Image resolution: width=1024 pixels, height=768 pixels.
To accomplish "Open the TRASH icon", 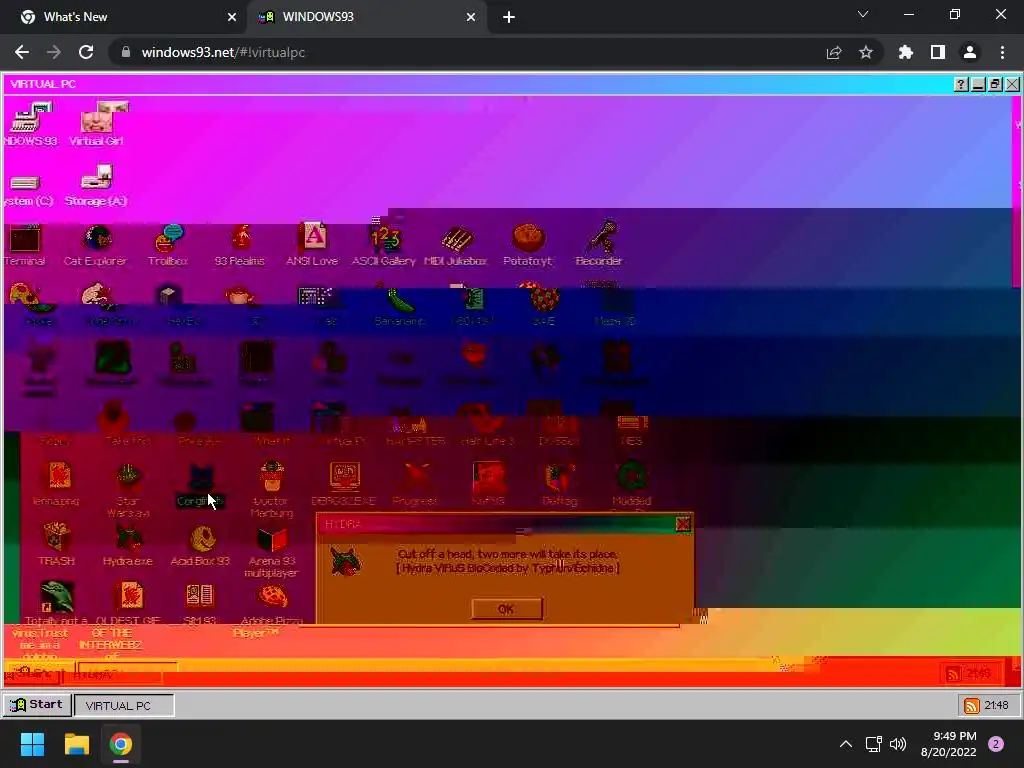I will tap(56, 545).
